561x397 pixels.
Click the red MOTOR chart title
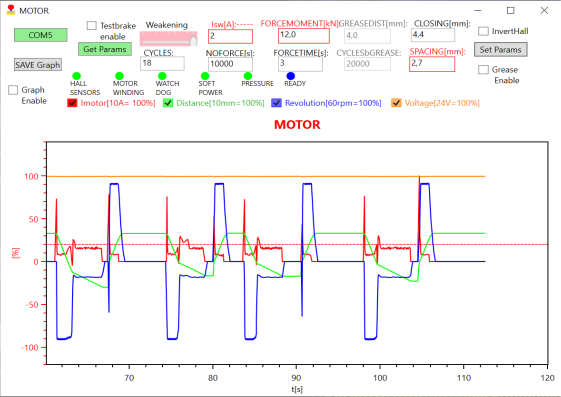click(297, 124)
